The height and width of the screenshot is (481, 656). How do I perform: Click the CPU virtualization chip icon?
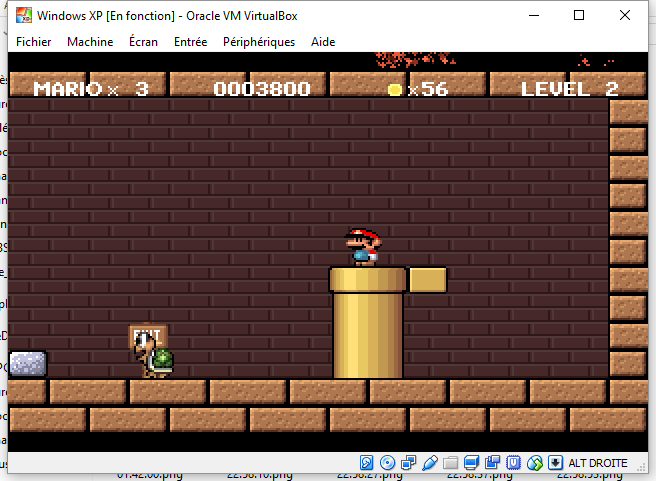pos(513,463)
